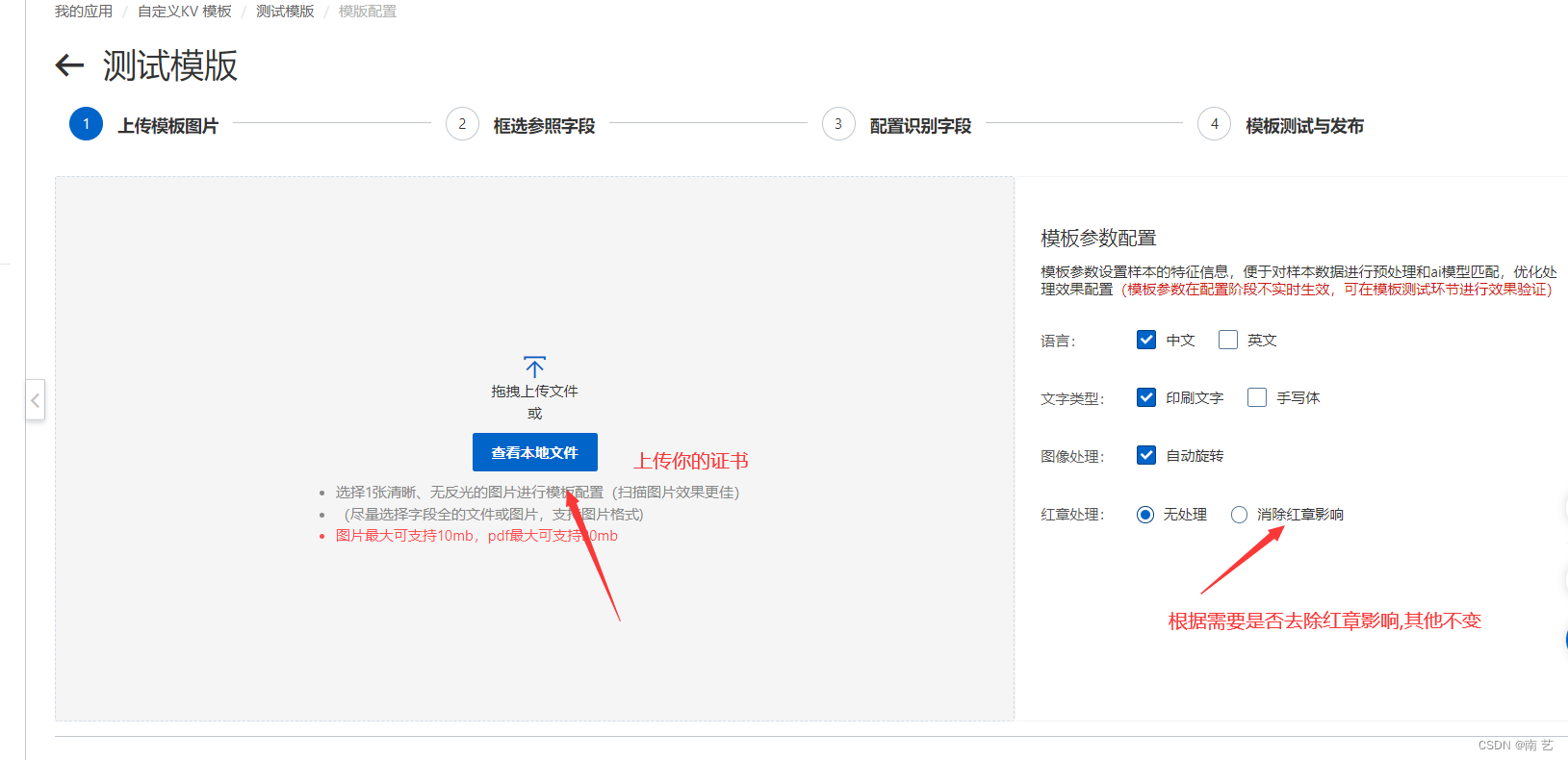The image size is (1568, 760).
Task: Select step 4 circle 模板测试与发布
Action: click(1214, 124)
